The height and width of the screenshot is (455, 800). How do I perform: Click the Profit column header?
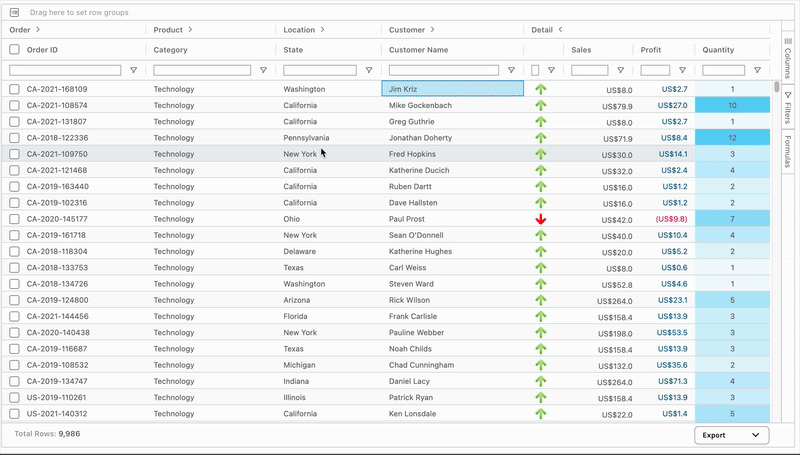pyautogui.click(x=651, y=50)
